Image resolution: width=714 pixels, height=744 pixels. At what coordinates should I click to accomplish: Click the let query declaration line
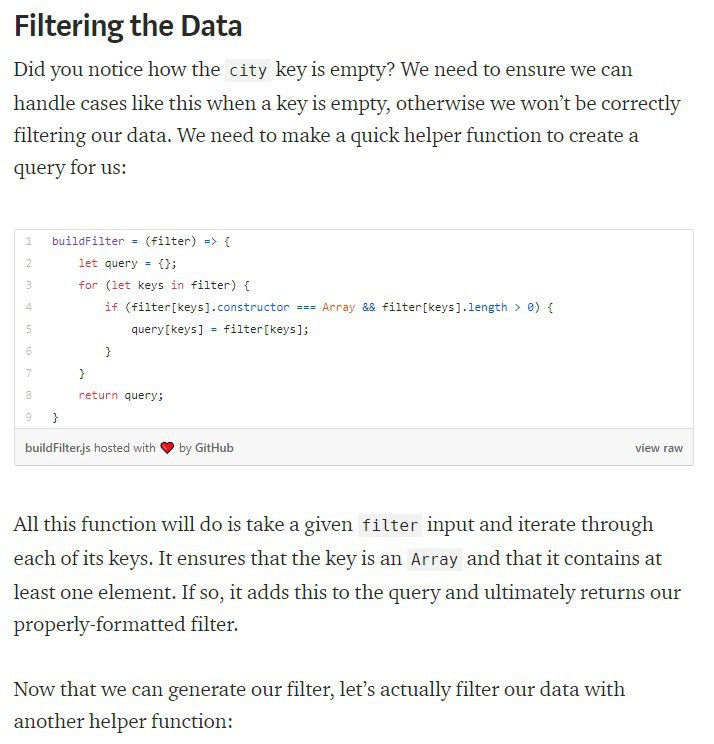127,263
